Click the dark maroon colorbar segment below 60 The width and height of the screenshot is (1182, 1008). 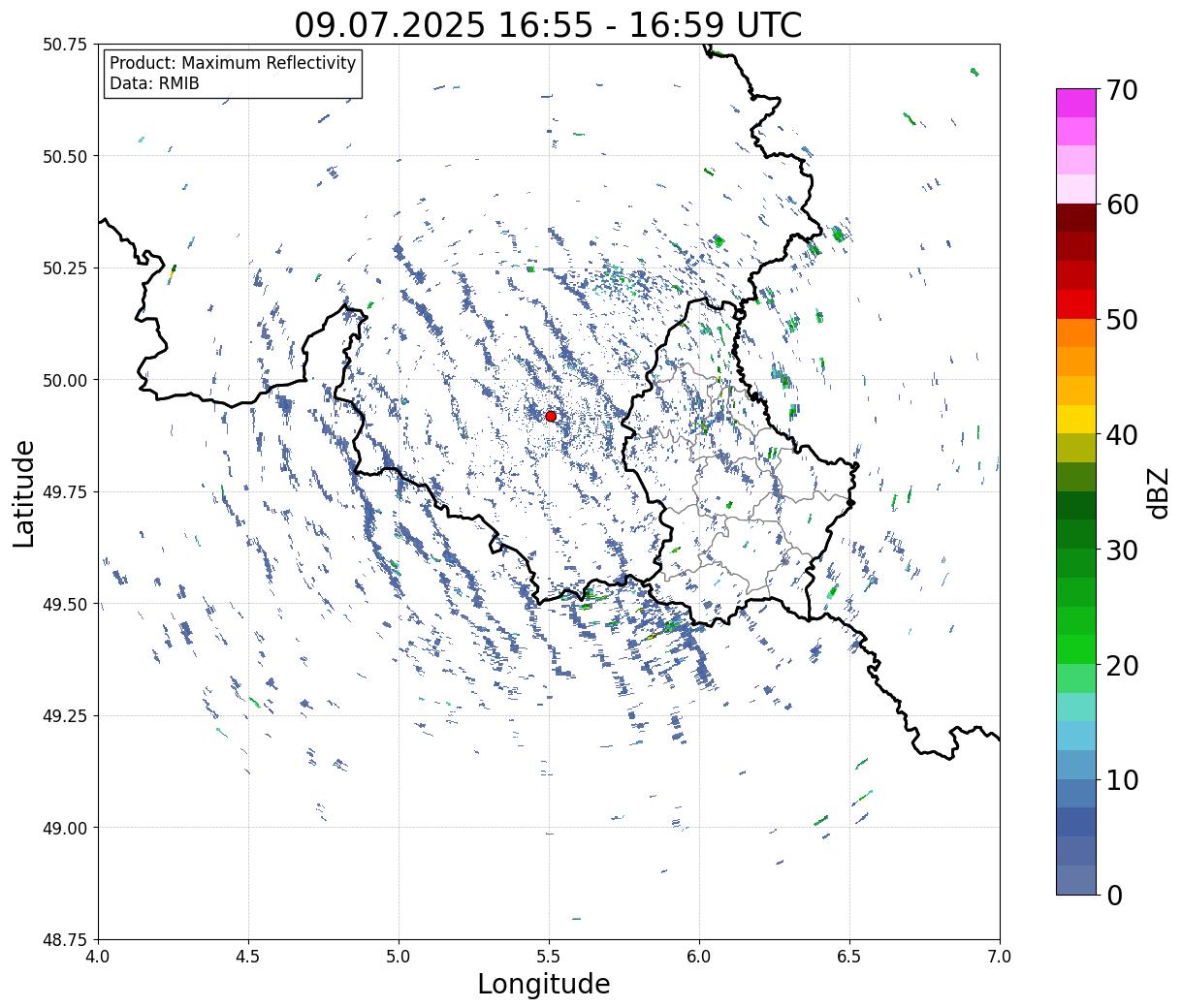(x=1076, y=218)
